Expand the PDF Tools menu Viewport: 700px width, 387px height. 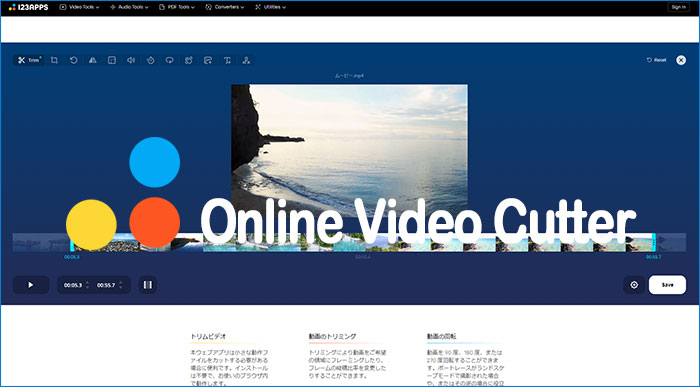tap(177, 7)
